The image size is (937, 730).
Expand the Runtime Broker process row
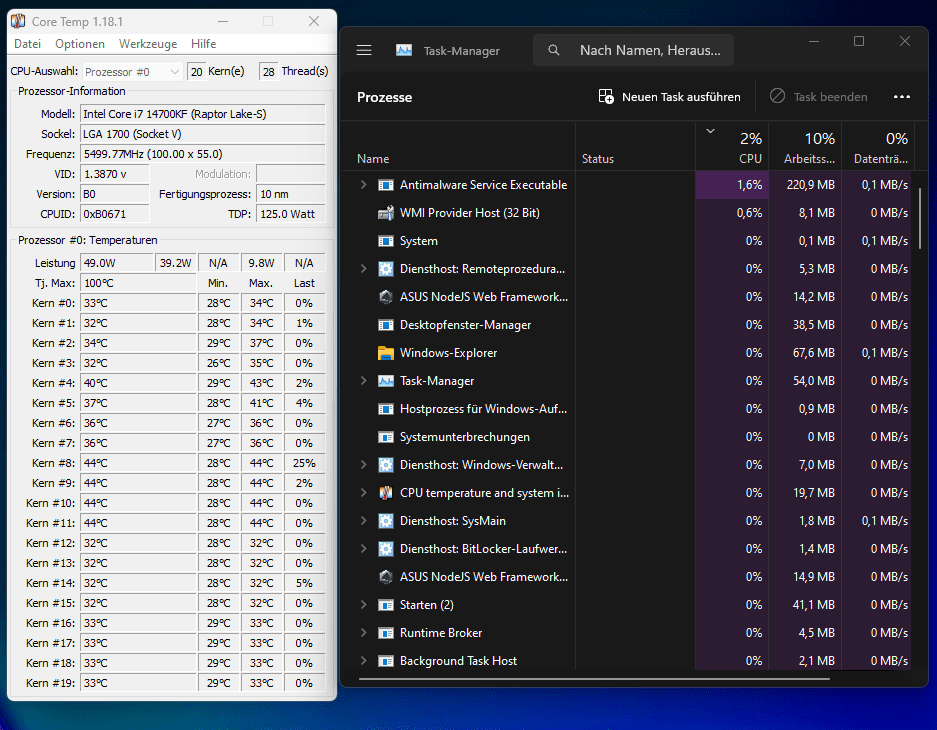pyautogui.click(x=363, y=633)
